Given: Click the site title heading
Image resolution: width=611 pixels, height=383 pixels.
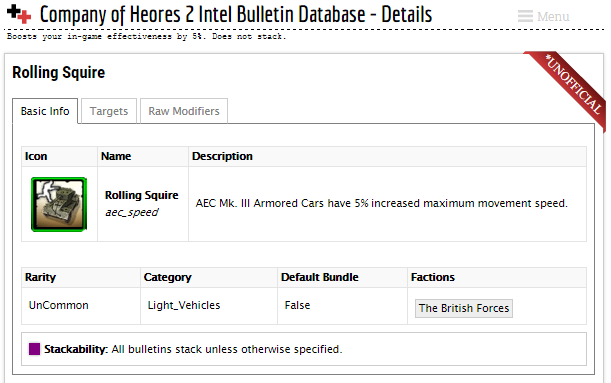Looking at the screenshot, I should coord(236,15).
